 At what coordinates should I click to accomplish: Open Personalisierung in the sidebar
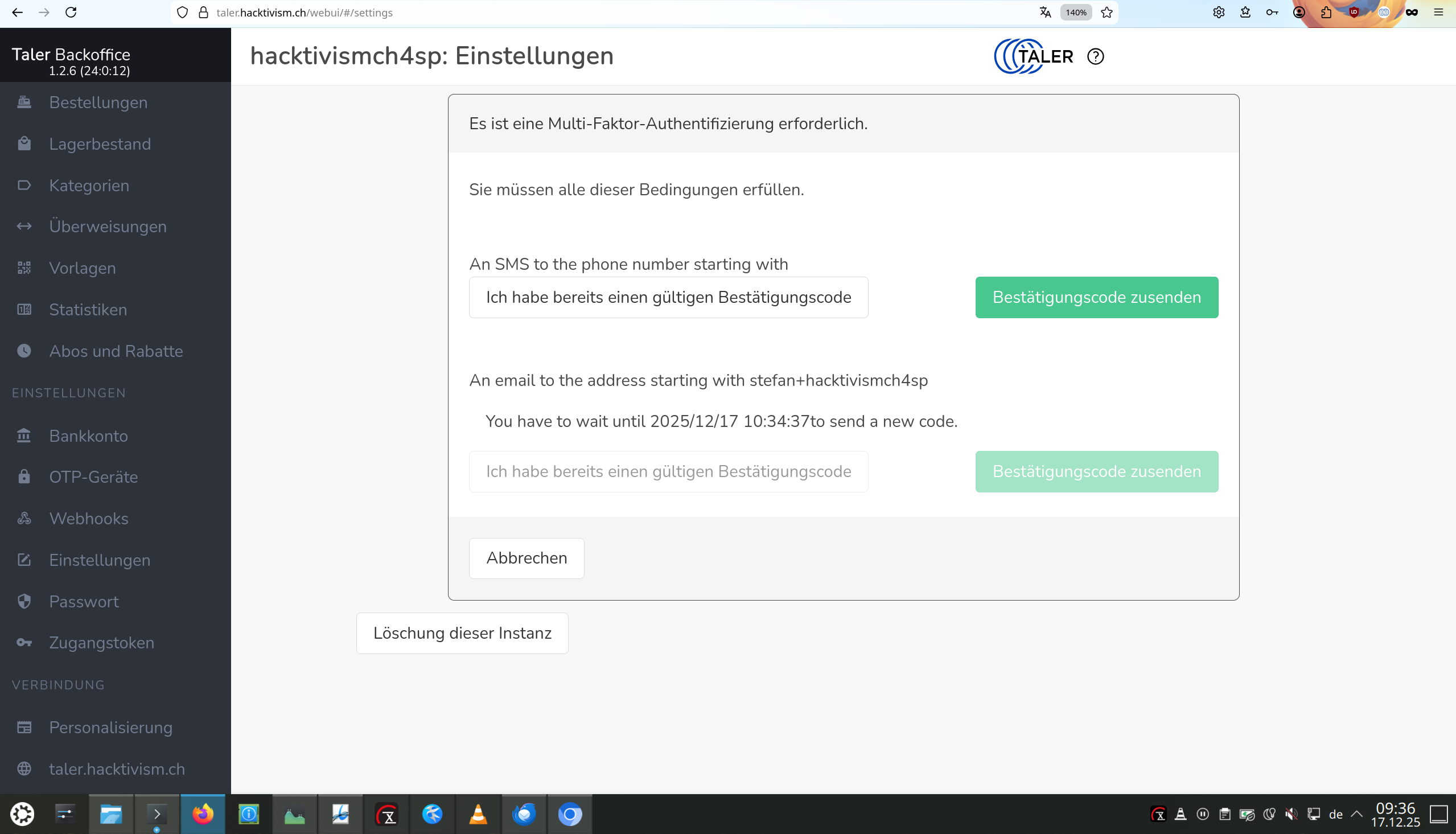pyautogui.click(x=110, y=728)
